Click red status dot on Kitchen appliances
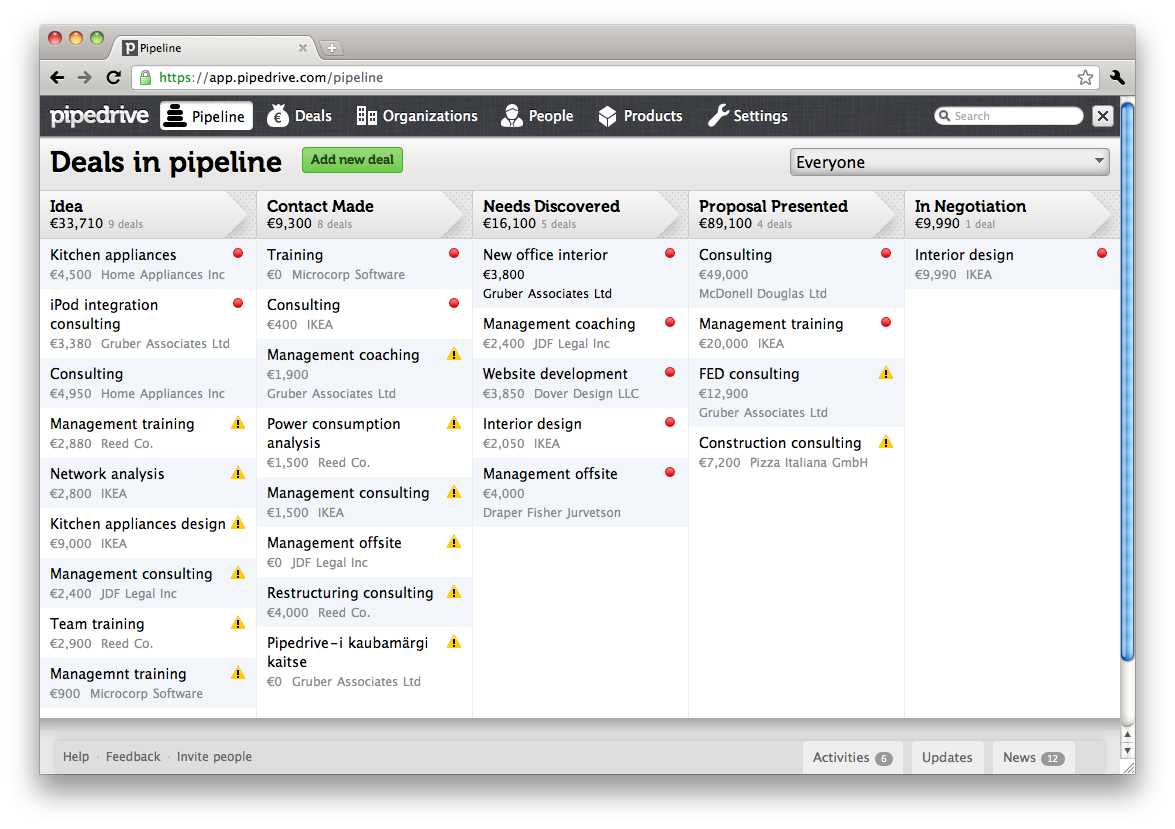The height and width of the screenshot is (829, 1175). 238,253
